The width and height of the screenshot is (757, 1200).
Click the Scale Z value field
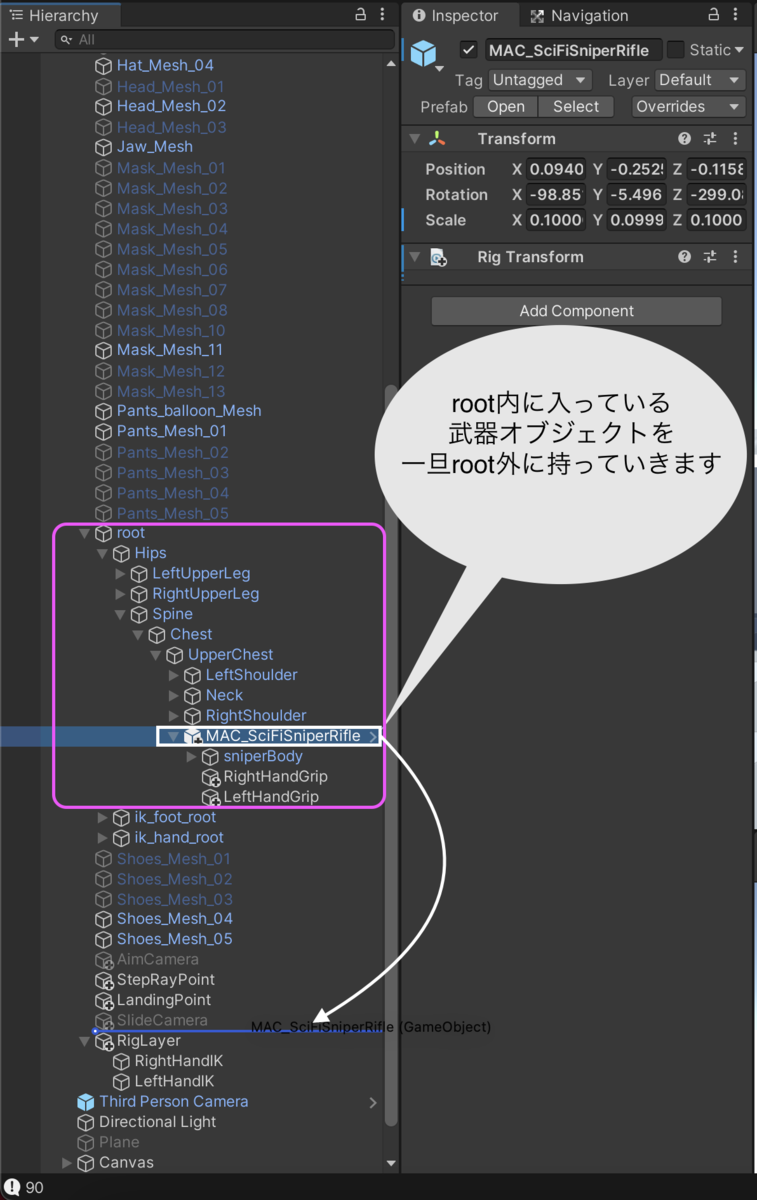(x=716, y=220)
